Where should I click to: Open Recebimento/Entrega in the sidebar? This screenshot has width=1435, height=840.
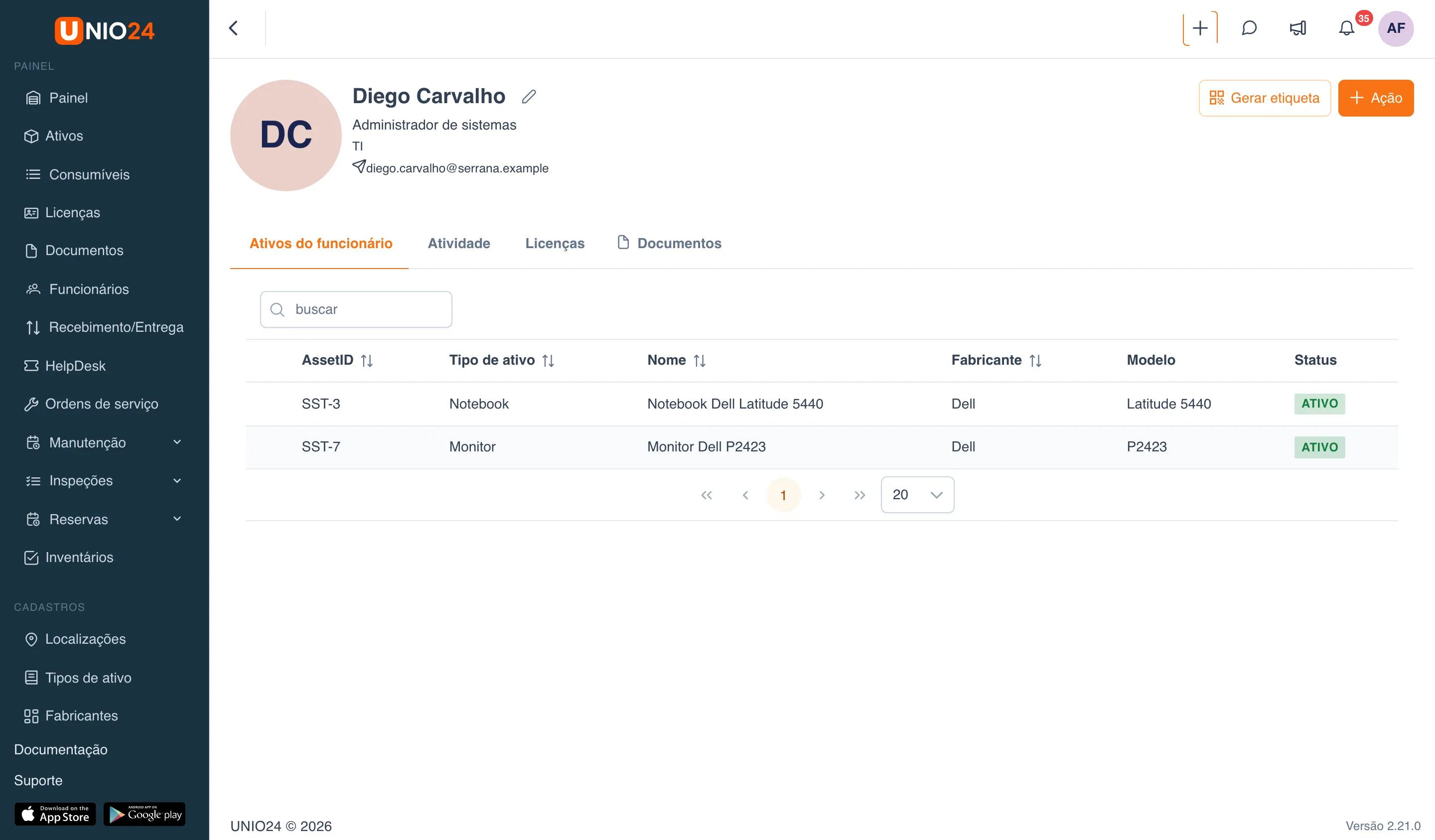(x=104, y=327)
